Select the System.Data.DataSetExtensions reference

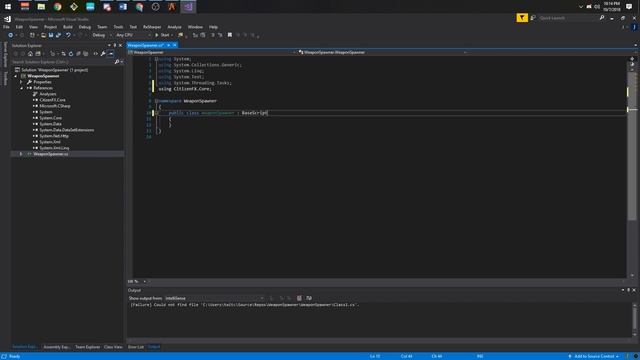pos(67,130)
